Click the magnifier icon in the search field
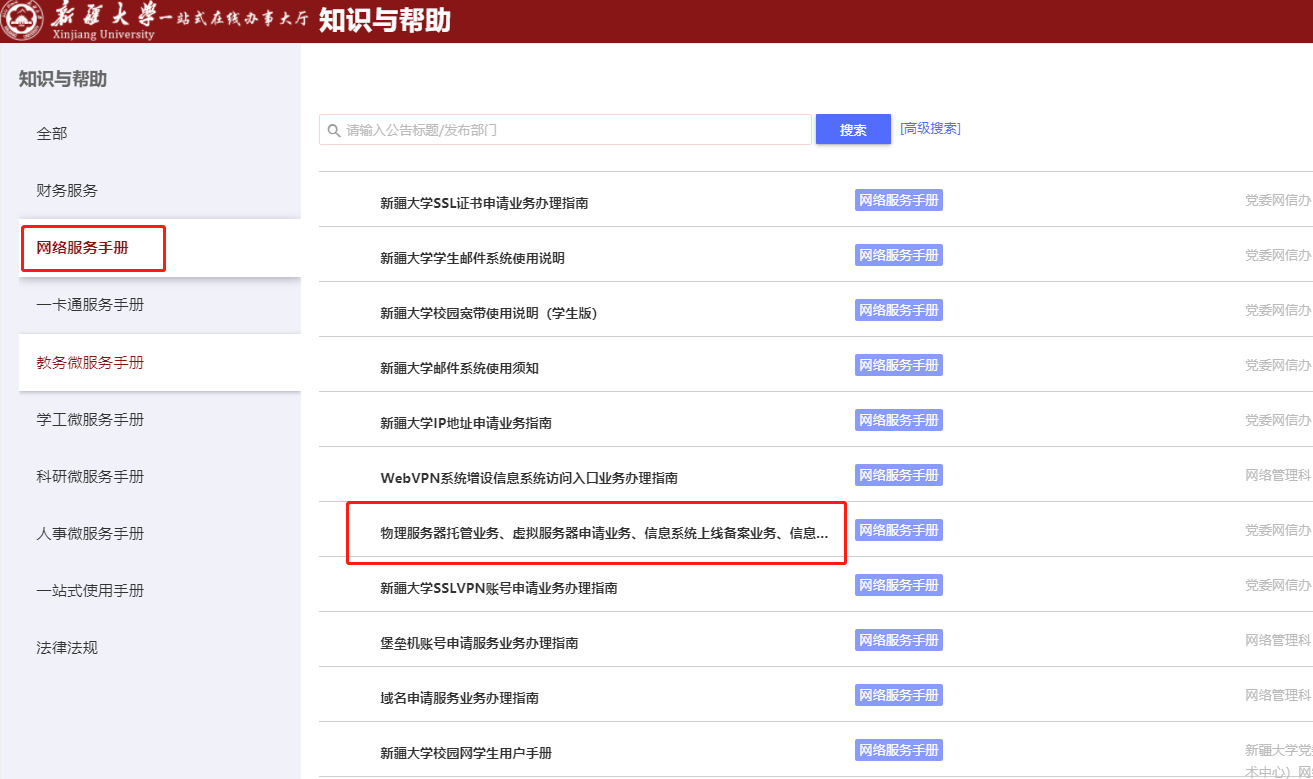 point(334,130)
